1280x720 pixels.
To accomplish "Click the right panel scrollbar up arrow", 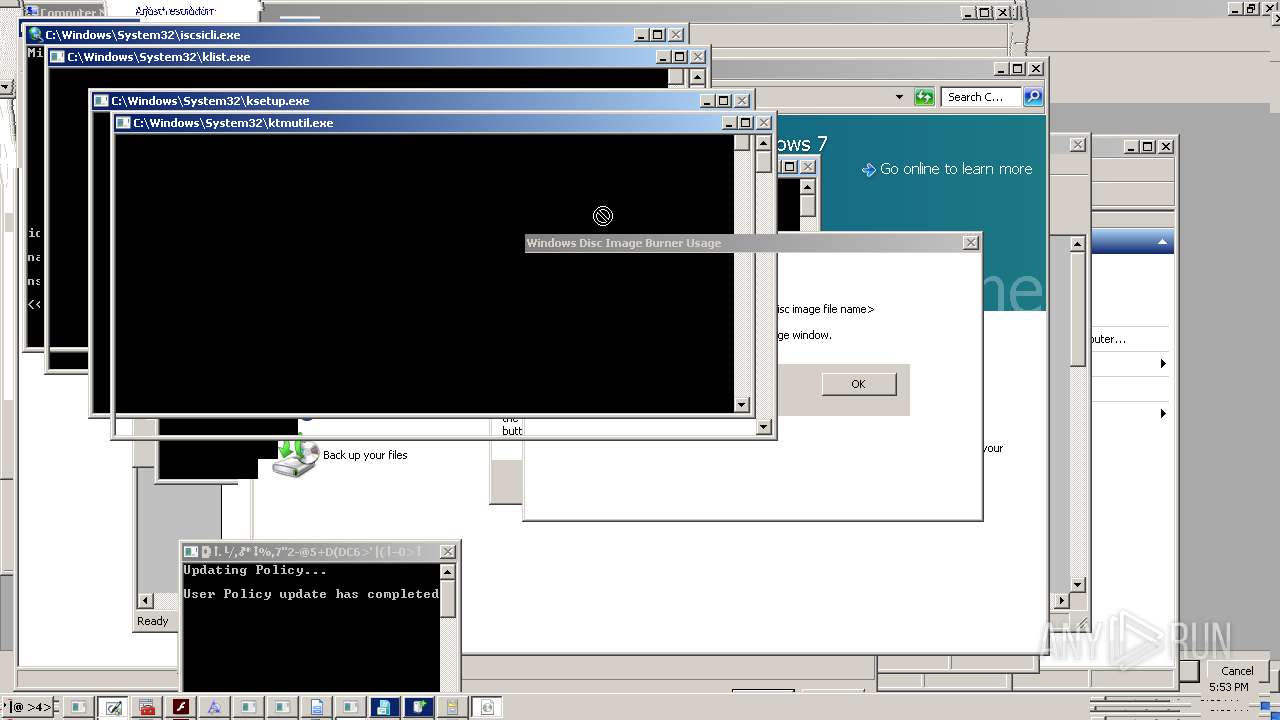I will click(1077, 244).
